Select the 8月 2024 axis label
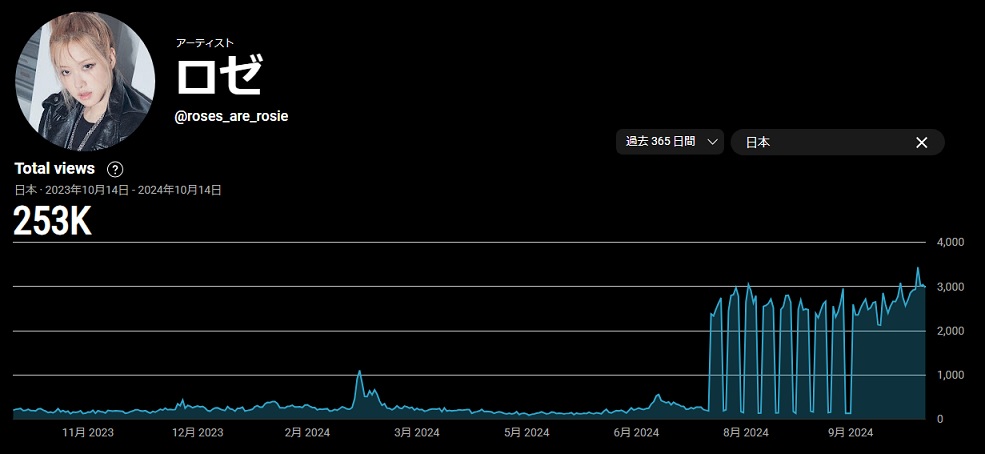 point(744,433)
